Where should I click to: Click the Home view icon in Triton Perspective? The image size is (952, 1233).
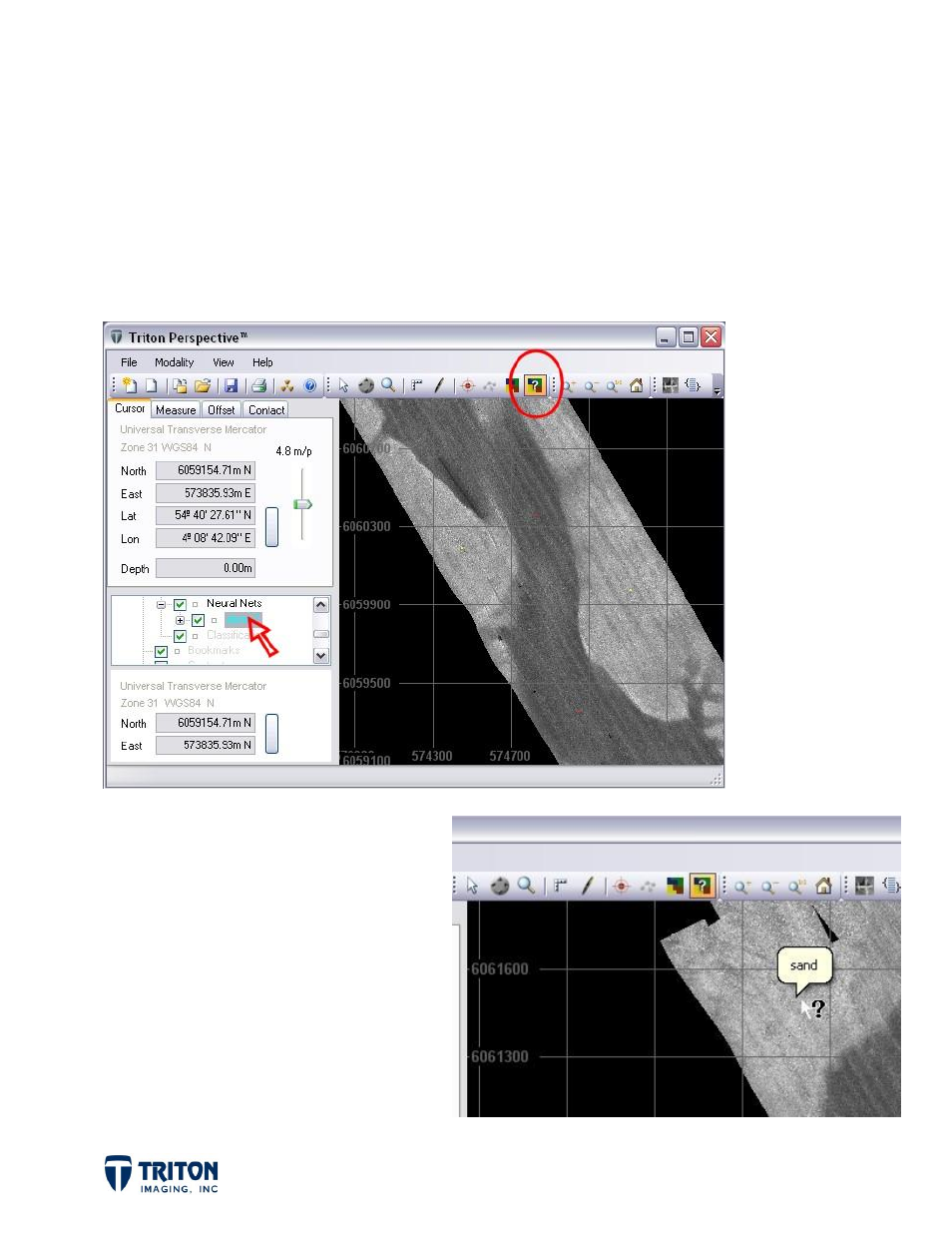637,385
